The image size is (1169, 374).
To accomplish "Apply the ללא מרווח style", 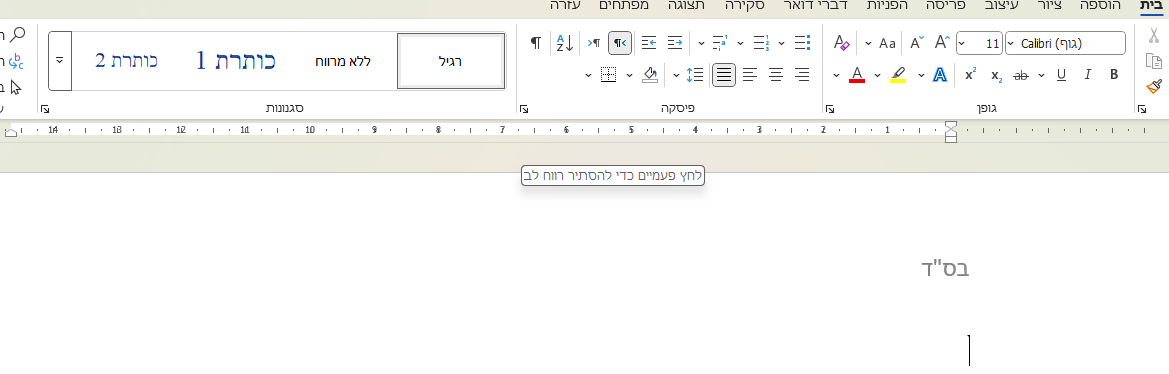I will click(x=343, y=61).
